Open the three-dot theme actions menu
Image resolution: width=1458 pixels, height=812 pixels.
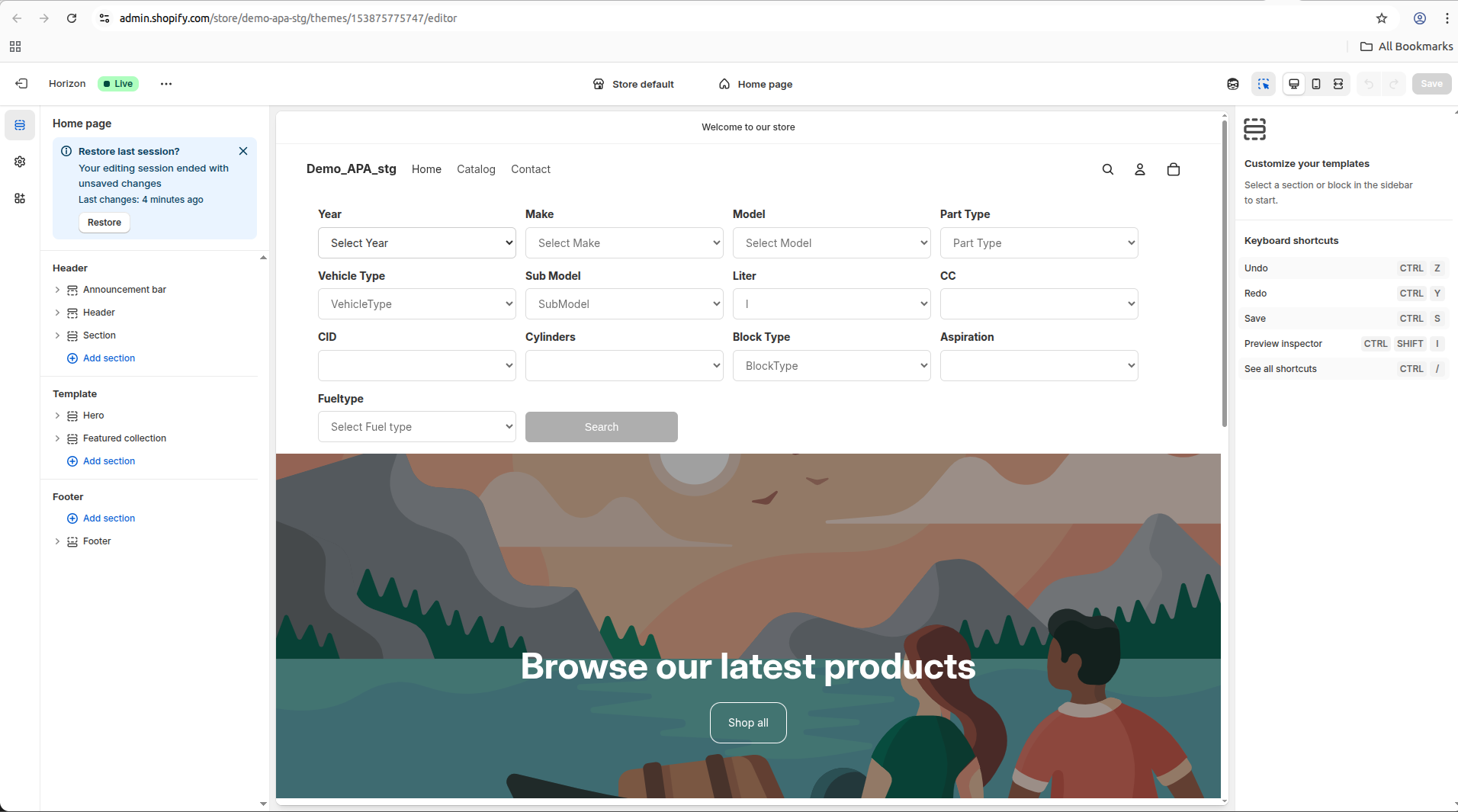pyautogui.click(x=166, y=84)
